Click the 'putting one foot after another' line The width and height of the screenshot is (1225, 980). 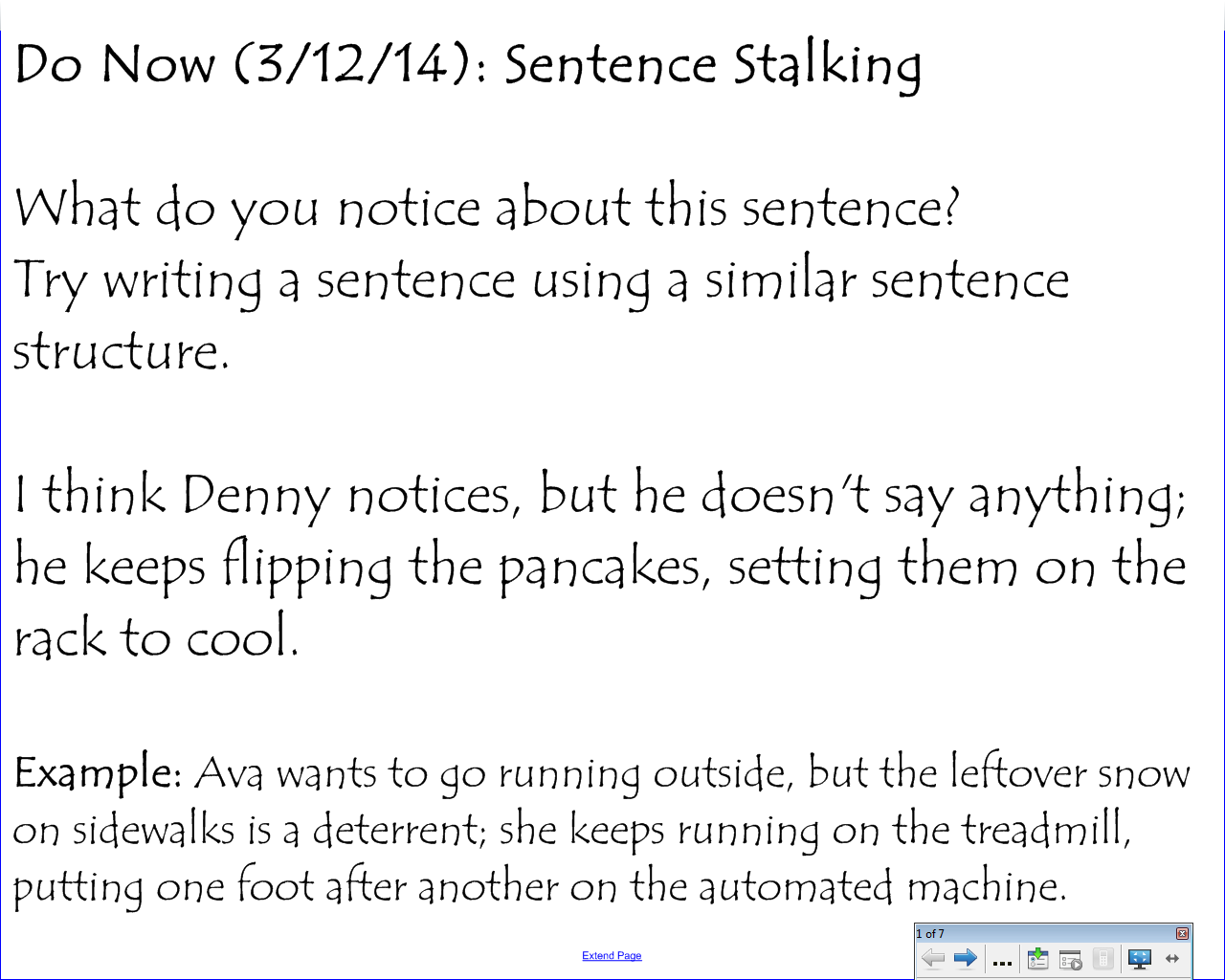[x=538, y=887]
